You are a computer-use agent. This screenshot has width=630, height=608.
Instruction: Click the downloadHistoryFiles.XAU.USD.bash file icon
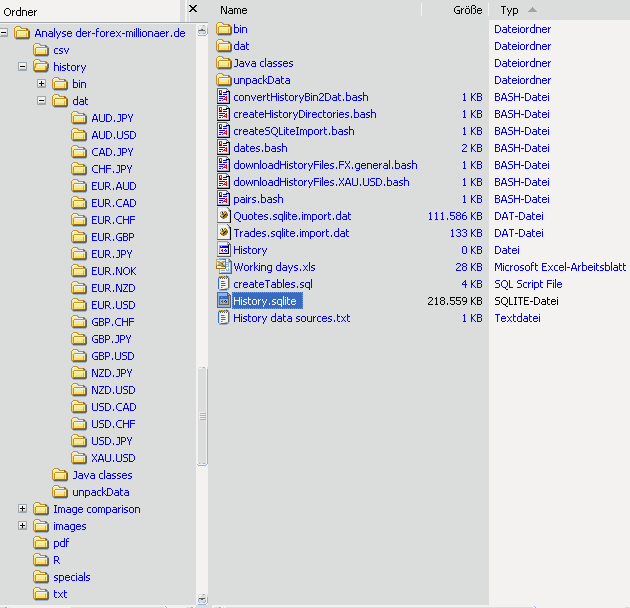[223, 182]
